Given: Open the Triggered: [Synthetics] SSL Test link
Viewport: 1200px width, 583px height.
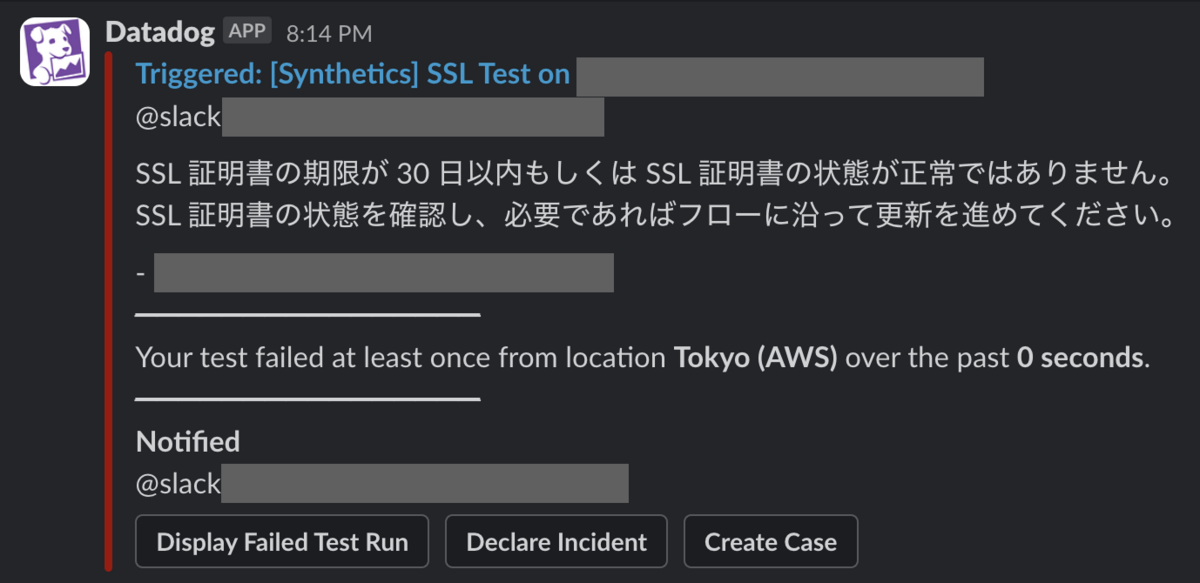Looking at the screenshot, I should (353, 74).
